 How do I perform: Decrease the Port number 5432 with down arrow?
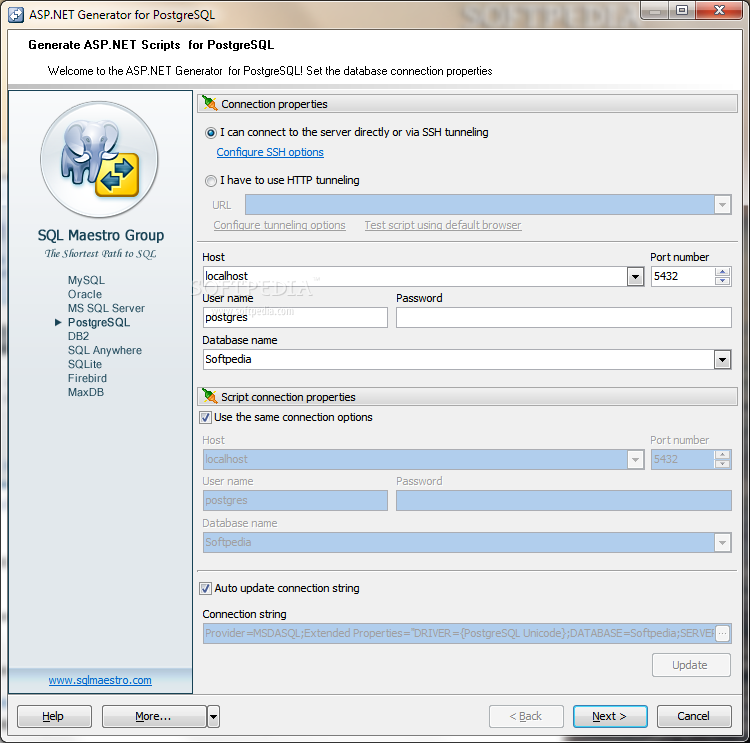[x=722, y=281]
